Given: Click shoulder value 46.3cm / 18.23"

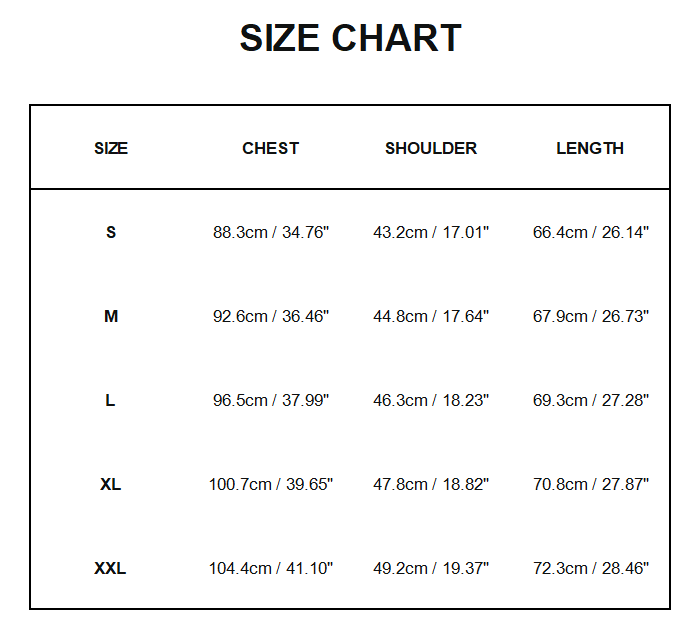Looking at the screenshot, I should tap(431, 400).
